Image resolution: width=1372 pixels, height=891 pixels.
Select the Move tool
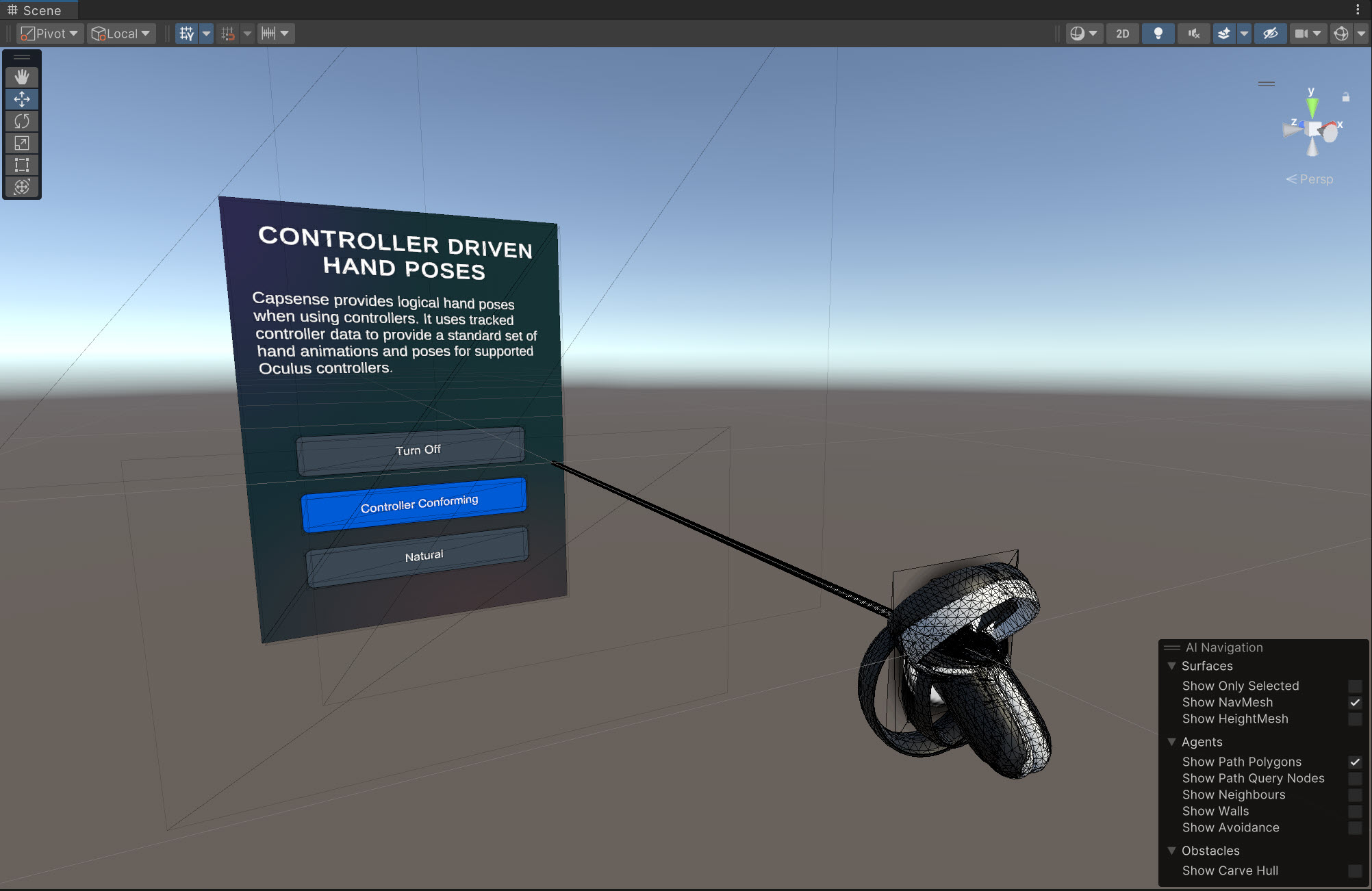click(22, 99)
